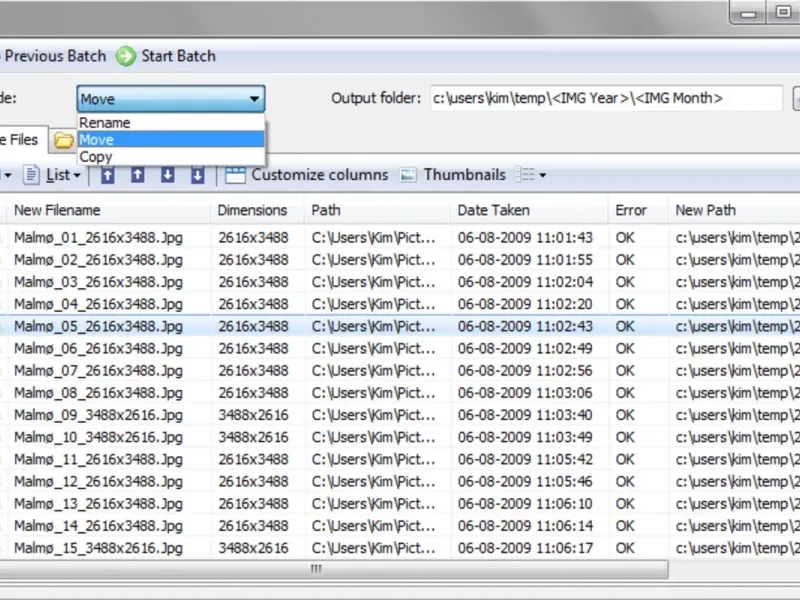Image resolution: width=800 pixels, height=600 pixels.
Task: Open the dropdown arrow left of List
Action: click(7, 176)
